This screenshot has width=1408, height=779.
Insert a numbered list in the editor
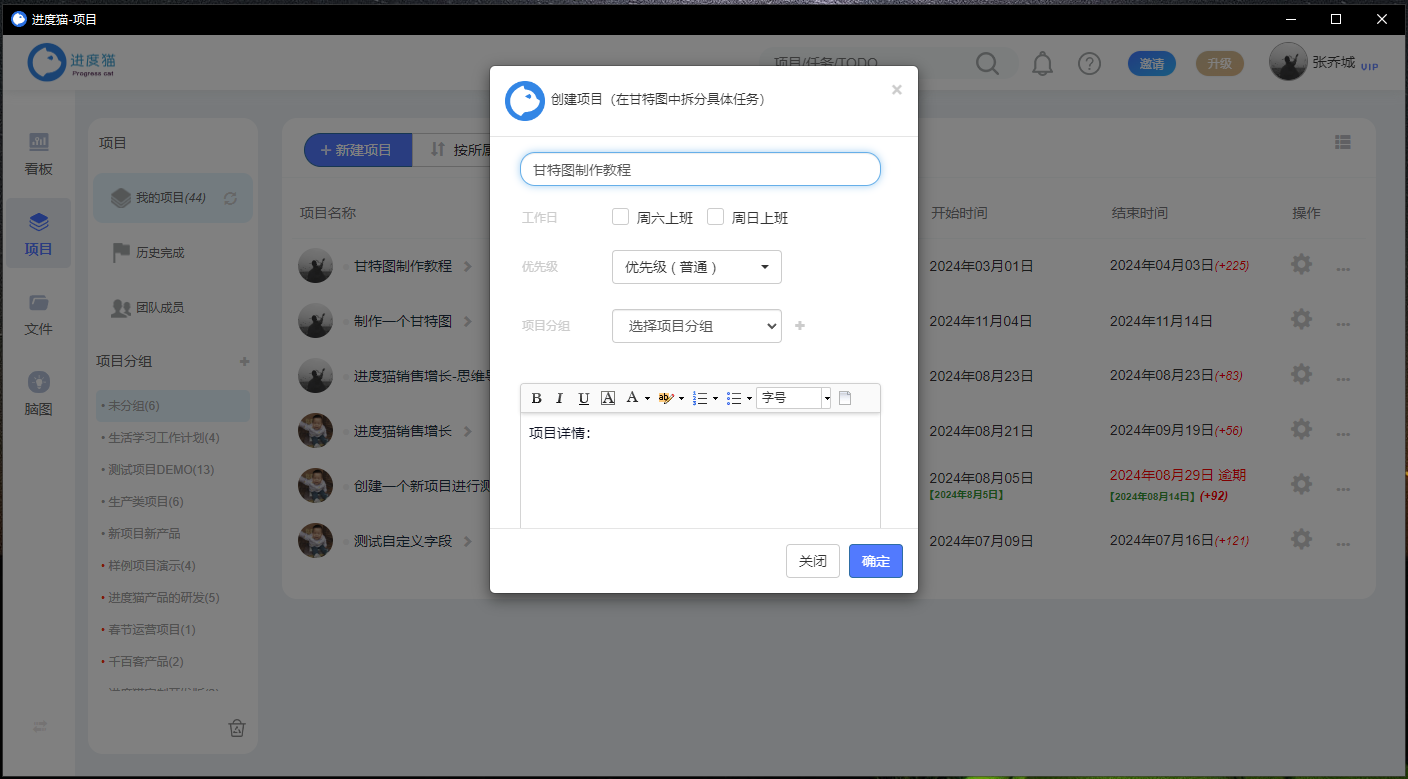(700, 398)
